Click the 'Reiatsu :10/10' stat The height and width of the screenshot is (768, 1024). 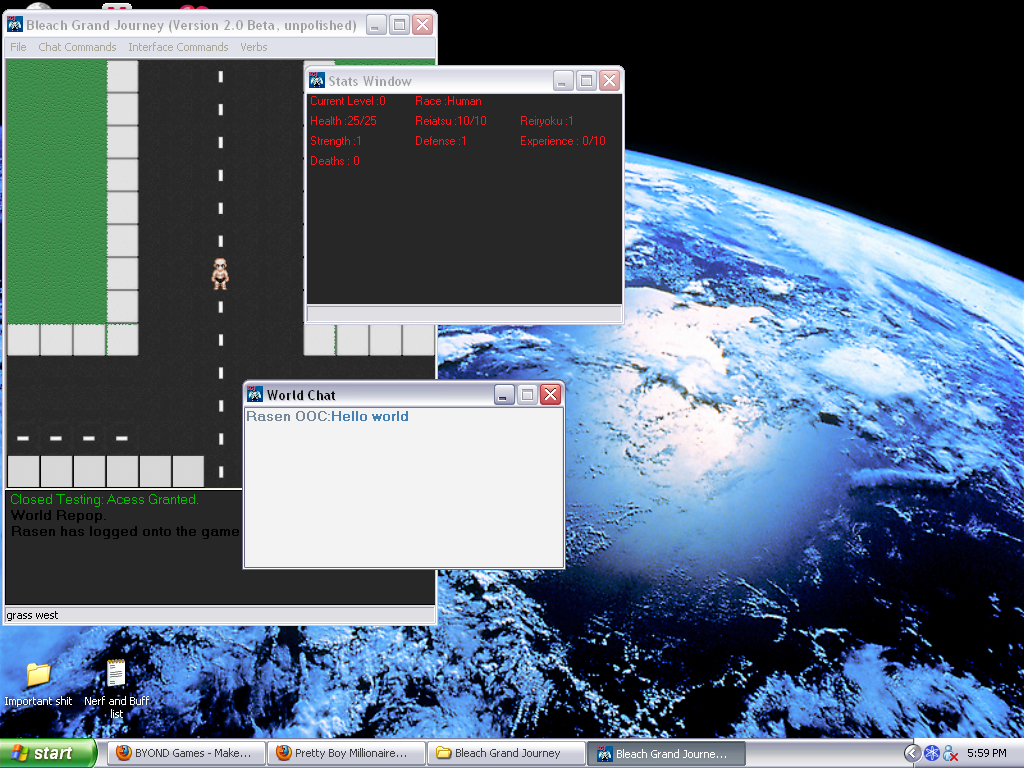pyautogui.click(x=451, y=121)
